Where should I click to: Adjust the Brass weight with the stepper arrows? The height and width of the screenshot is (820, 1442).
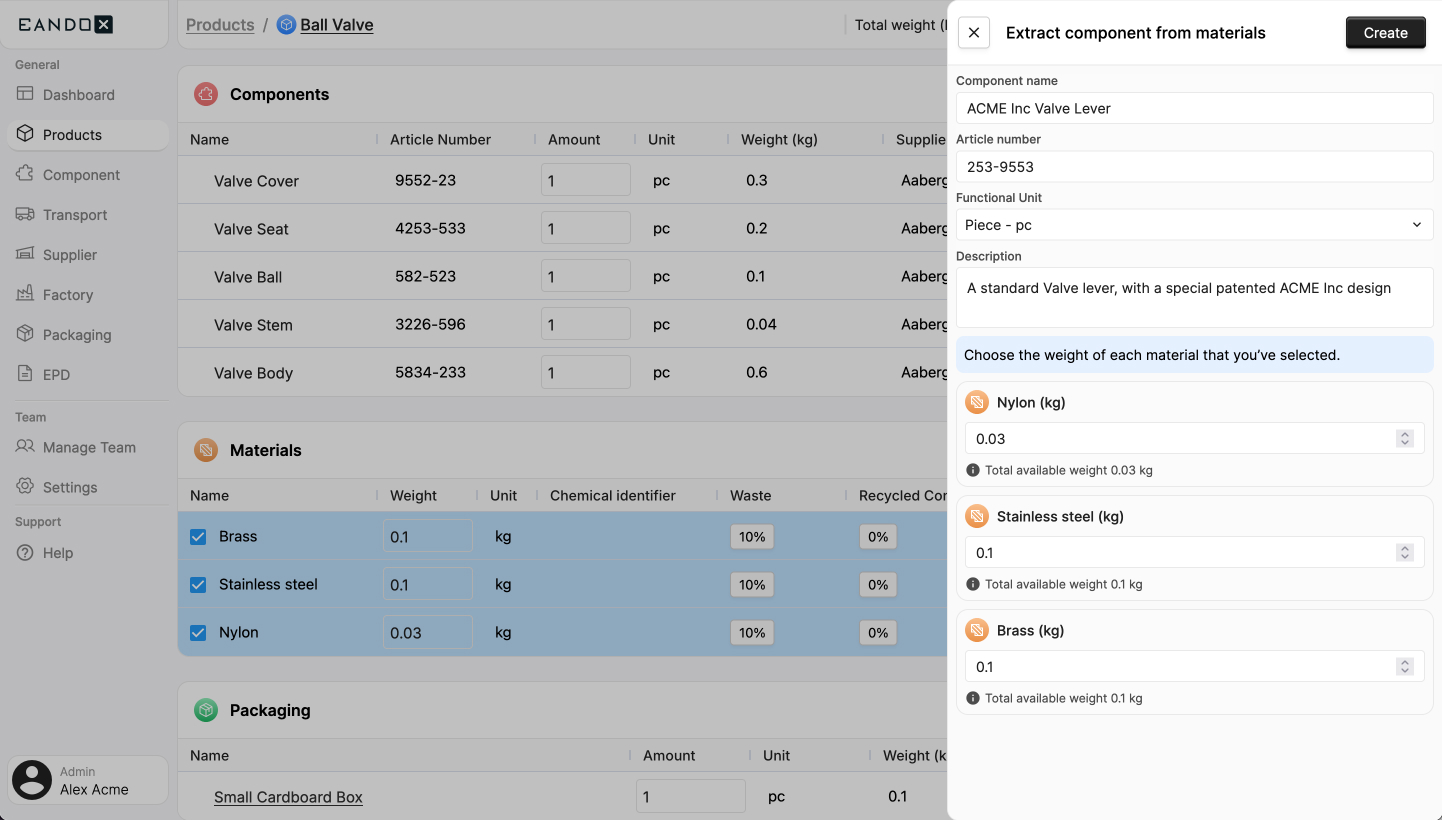click(1407, 666)
